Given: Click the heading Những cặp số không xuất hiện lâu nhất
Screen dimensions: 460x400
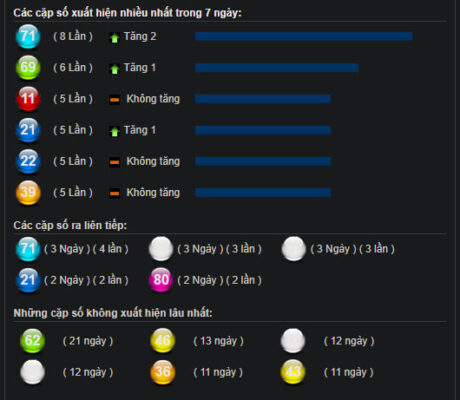Looking at the screenshot, I should [x=113, y=313].
